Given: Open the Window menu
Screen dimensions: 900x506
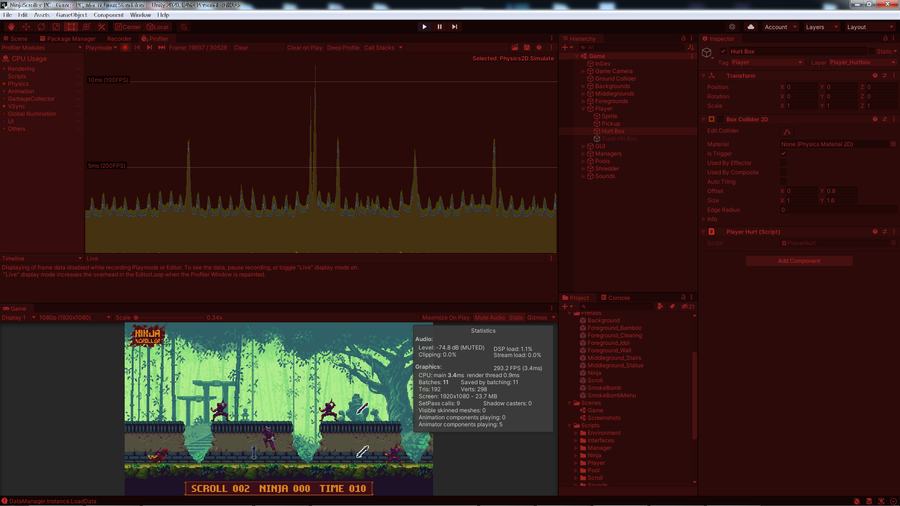Looking at the screenshot, I should tap(140, 15).
